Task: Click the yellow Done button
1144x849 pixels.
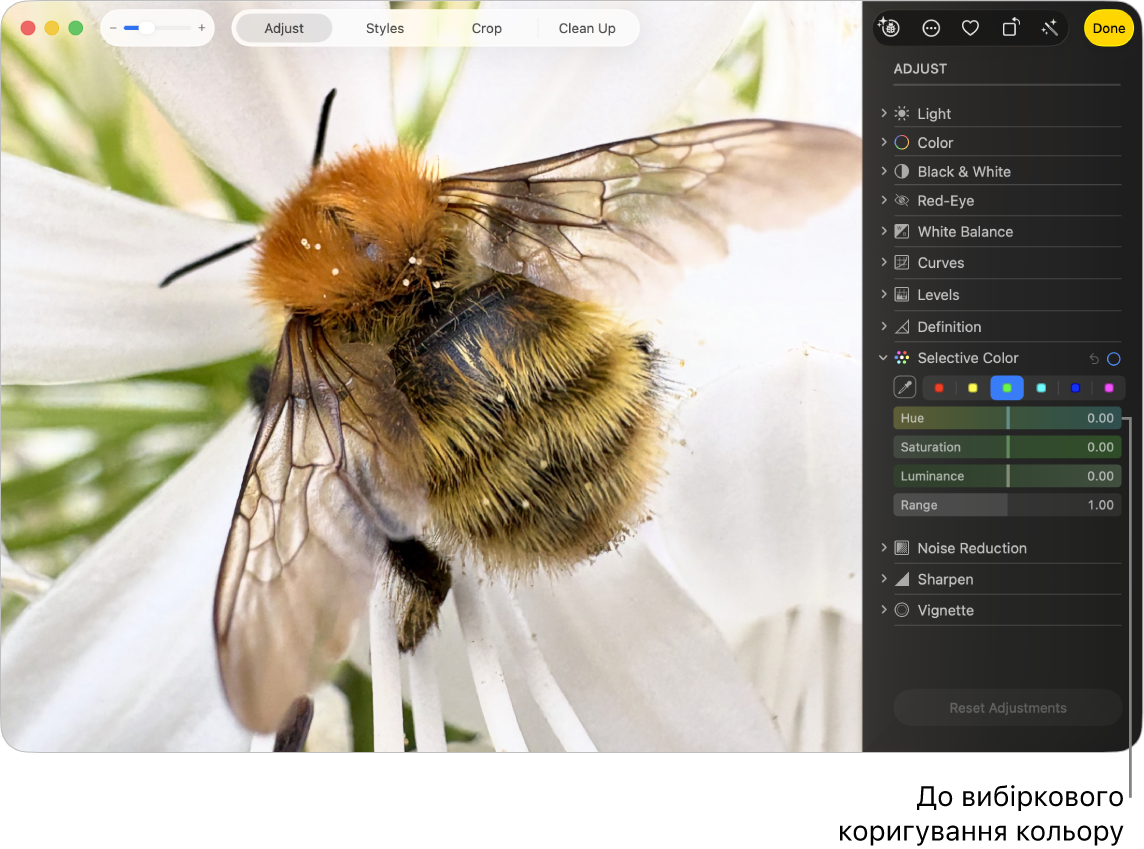Action: [x=1108, y=28]
